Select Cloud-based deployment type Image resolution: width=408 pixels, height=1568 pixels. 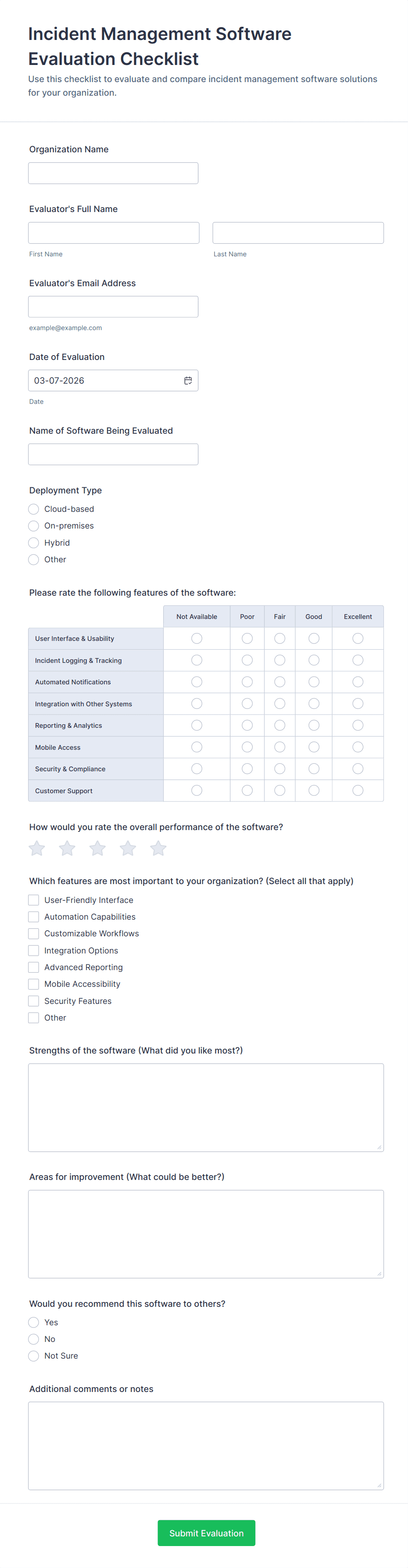point(34,509)
